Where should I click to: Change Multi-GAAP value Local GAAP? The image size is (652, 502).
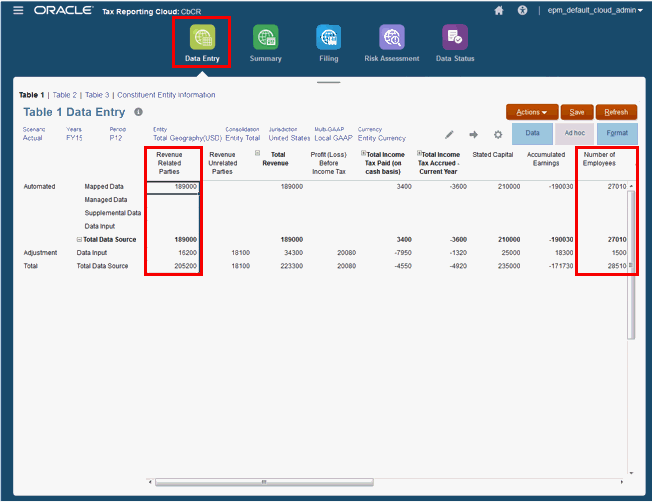[333, 138]
